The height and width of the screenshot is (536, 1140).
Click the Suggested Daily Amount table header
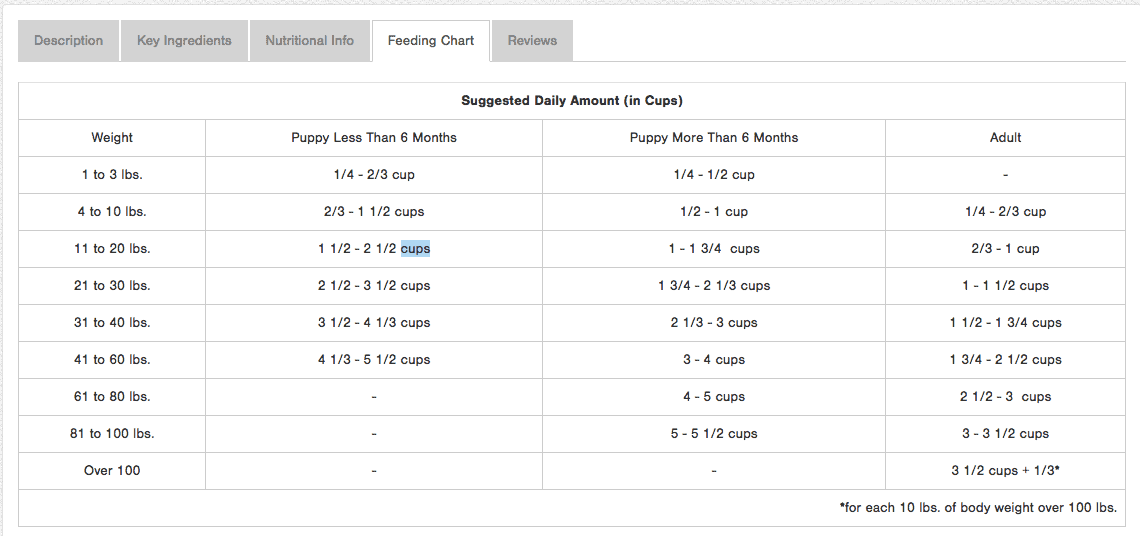coord(571,101)
